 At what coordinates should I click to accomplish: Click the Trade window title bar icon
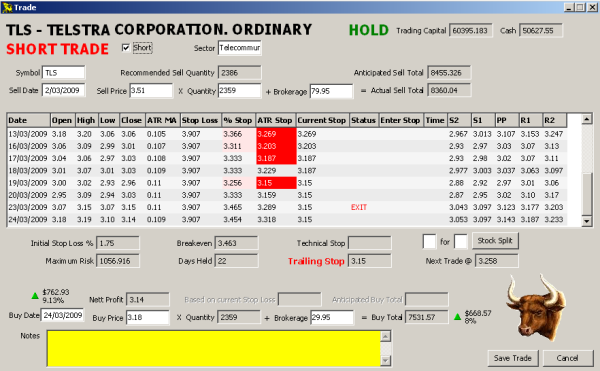coord(7,7)
